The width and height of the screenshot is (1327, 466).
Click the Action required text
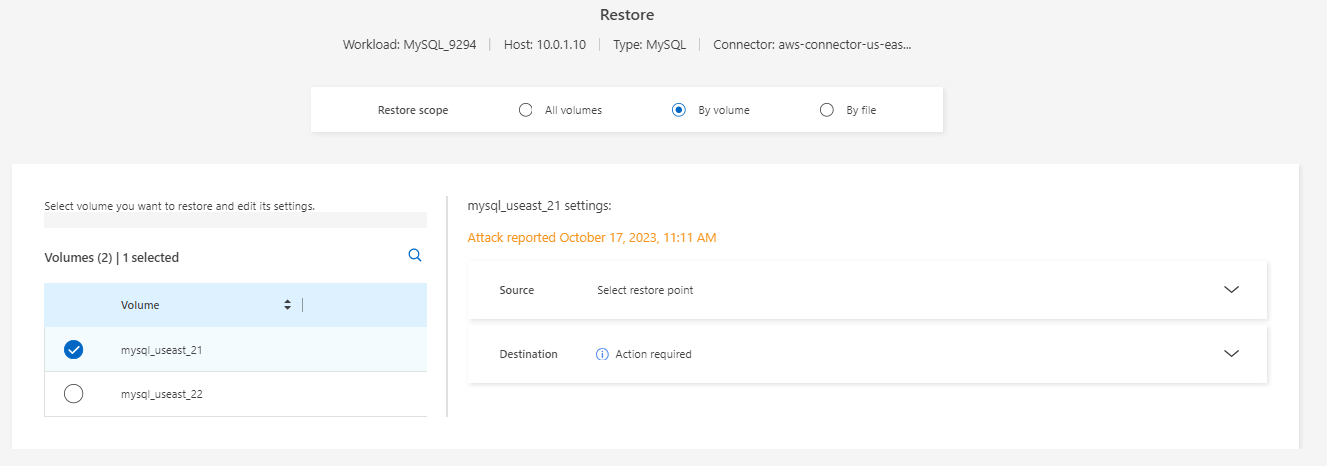(x=653, y=354)
